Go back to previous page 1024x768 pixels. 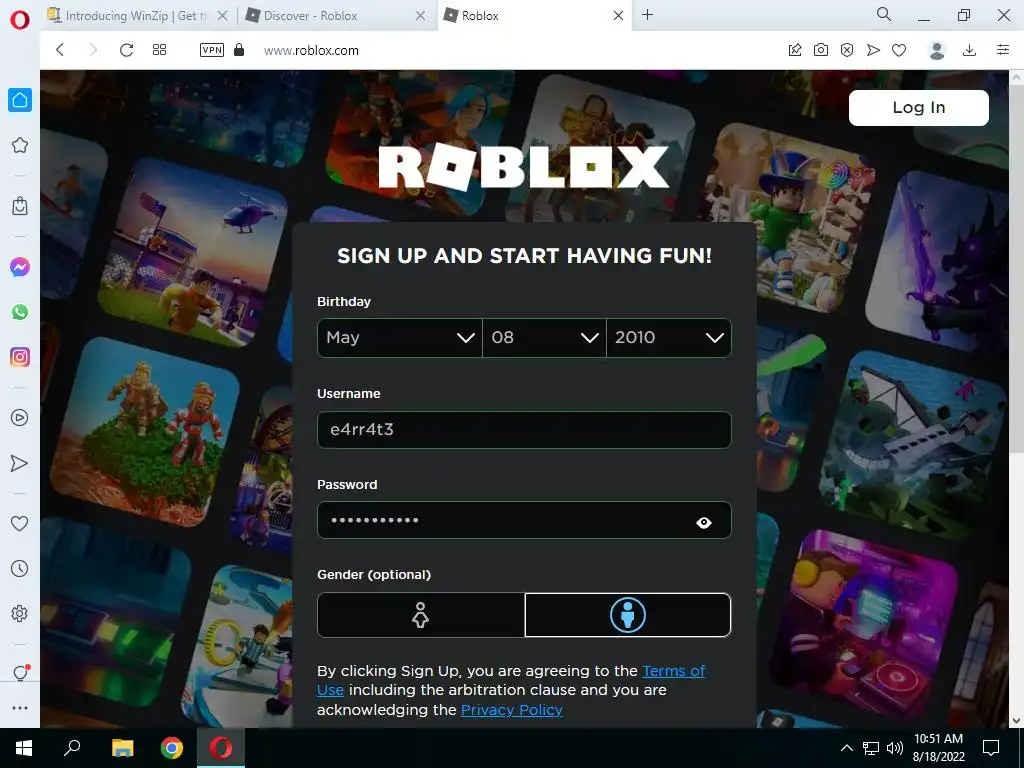pos(60,50)
